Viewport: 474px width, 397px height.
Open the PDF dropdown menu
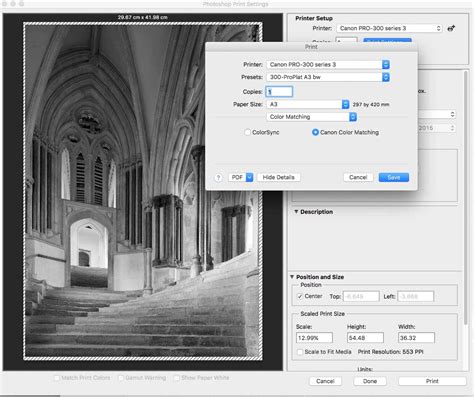(241, 177)
